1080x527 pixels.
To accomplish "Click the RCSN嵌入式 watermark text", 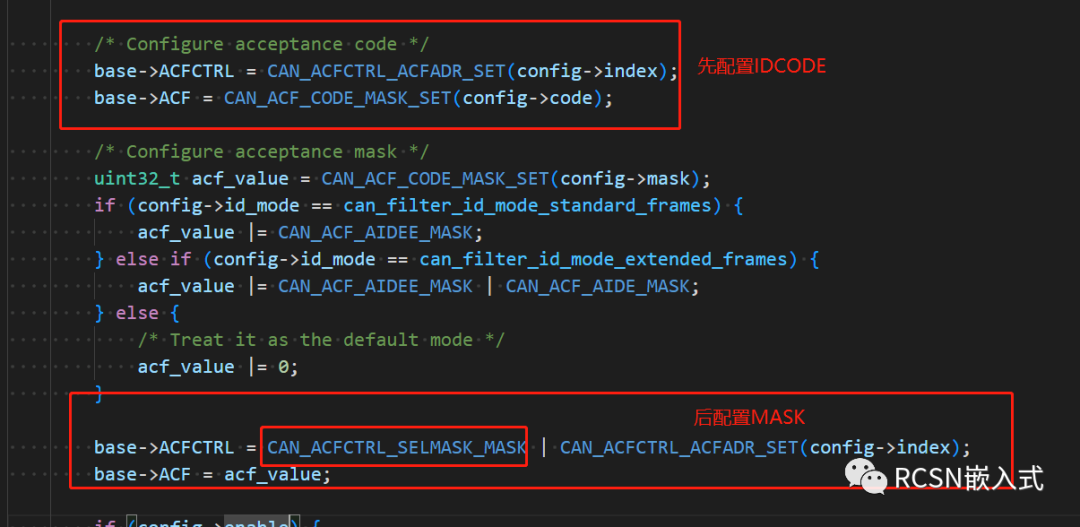I will pos(968,478).
